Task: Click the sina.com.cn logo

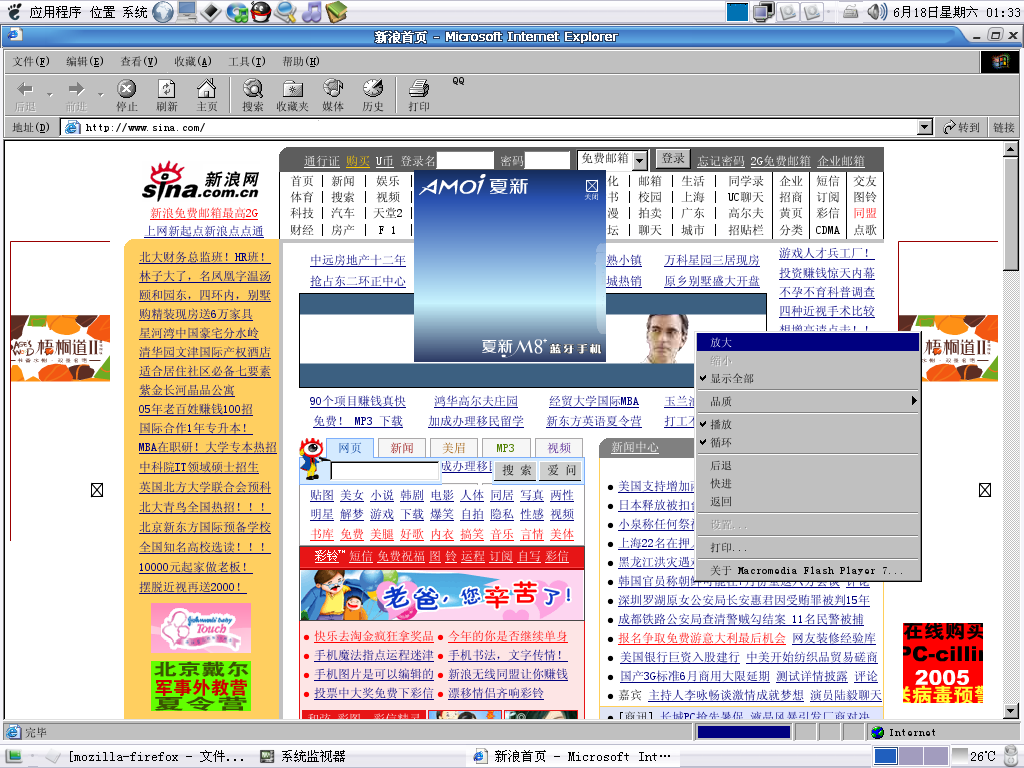Action: 200,181
